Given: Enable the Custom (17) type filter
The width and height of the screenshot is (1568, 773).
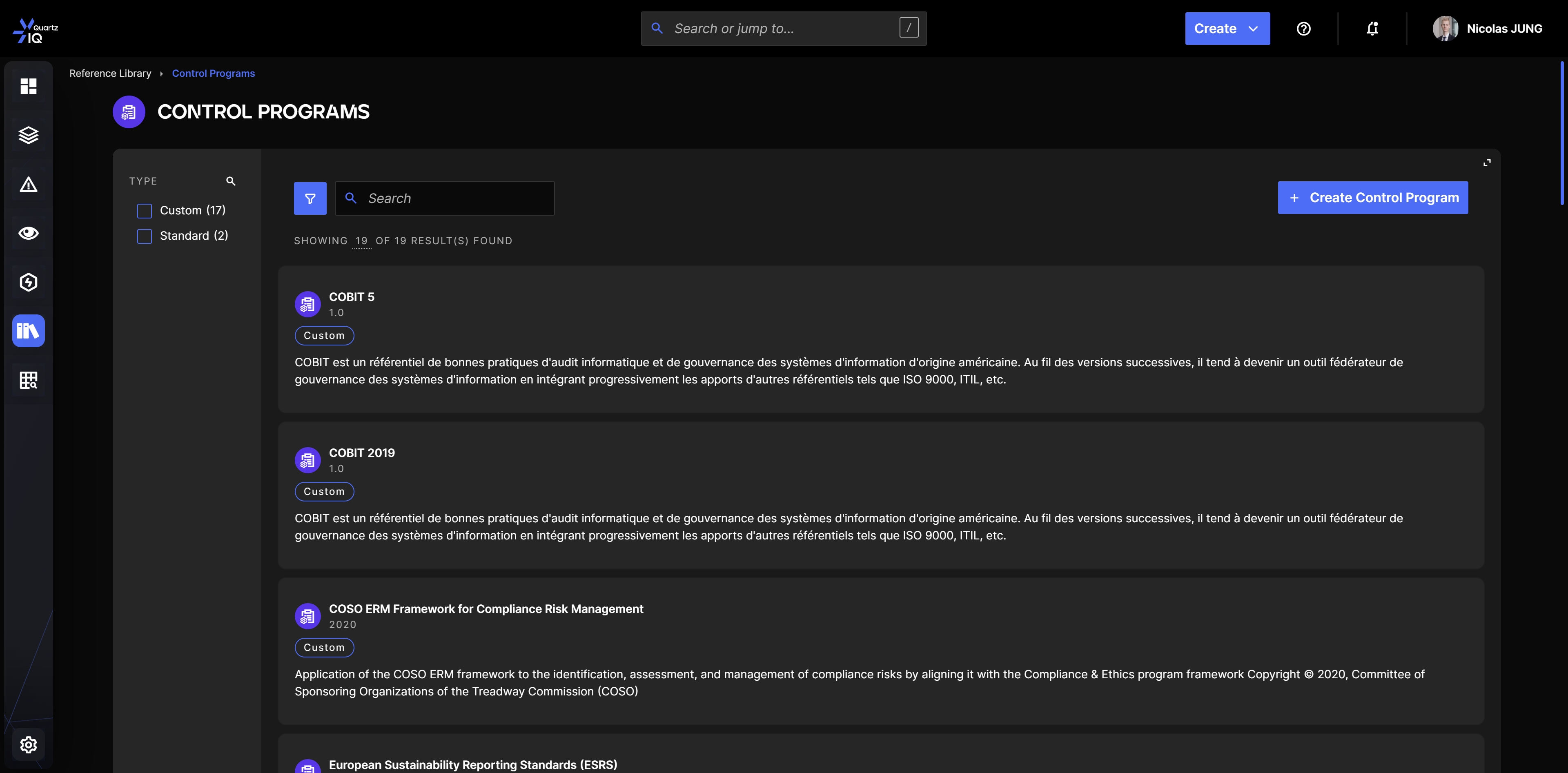Looking at the screenshot, I should pyautogui.click(x=144, y=211).
